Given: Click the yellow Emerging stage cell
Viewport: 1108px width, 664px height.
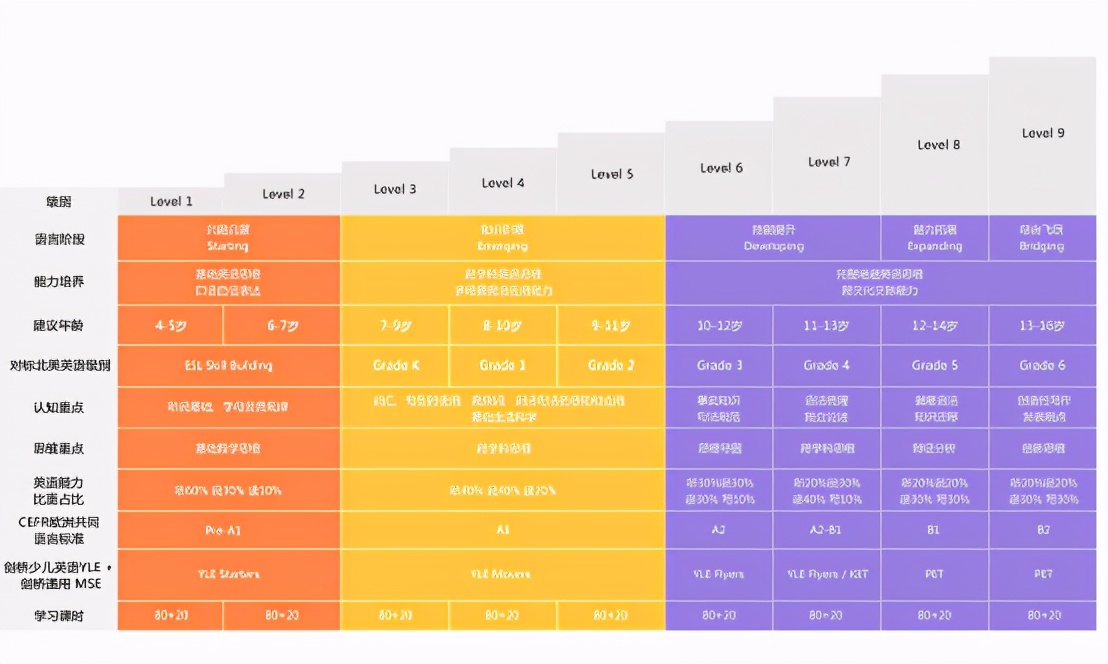Looking at the screenshot, I should [502, 238].
